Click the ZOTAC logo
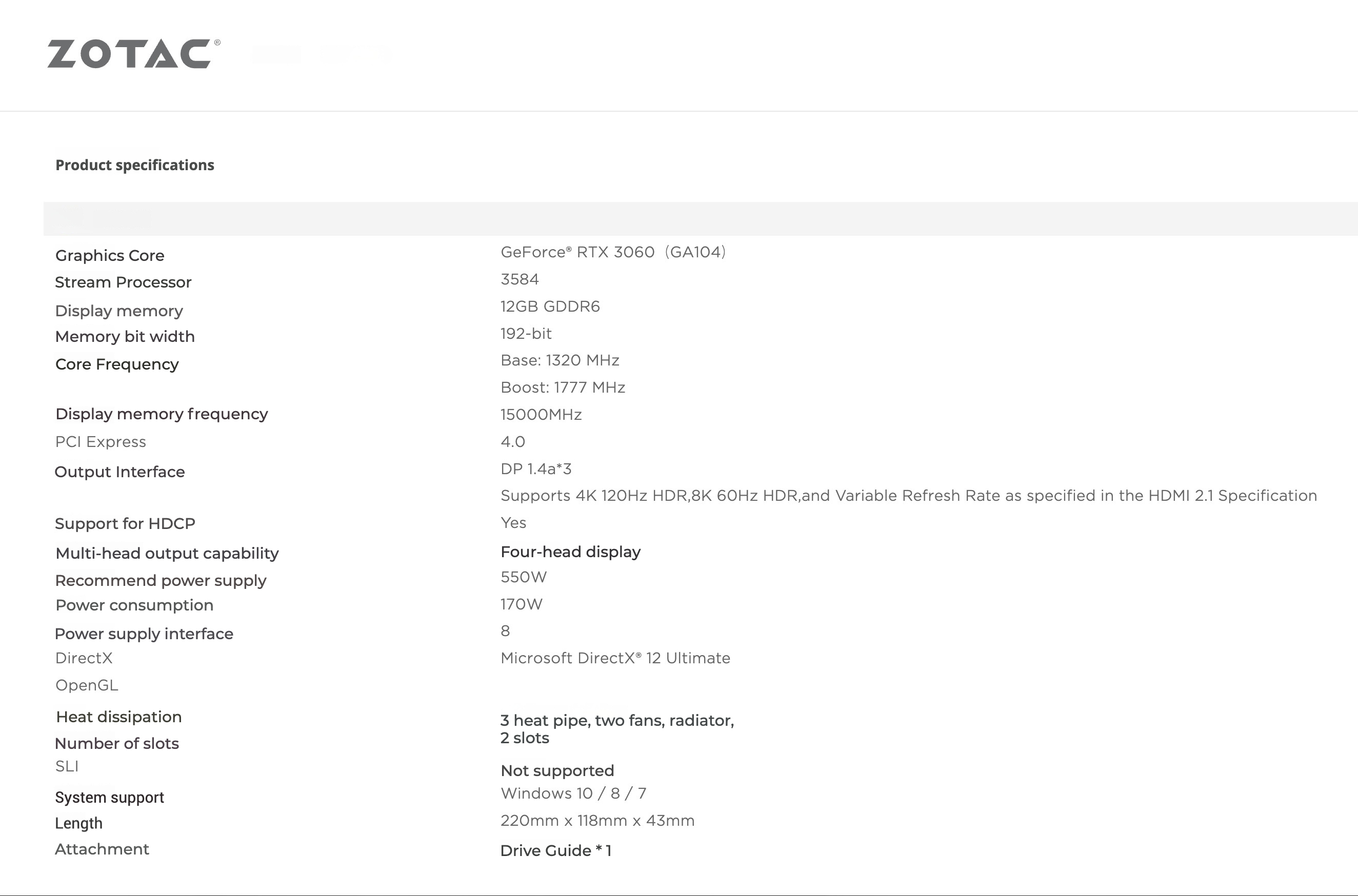Screen dimensions: 1358x896 tap(134, 54)
